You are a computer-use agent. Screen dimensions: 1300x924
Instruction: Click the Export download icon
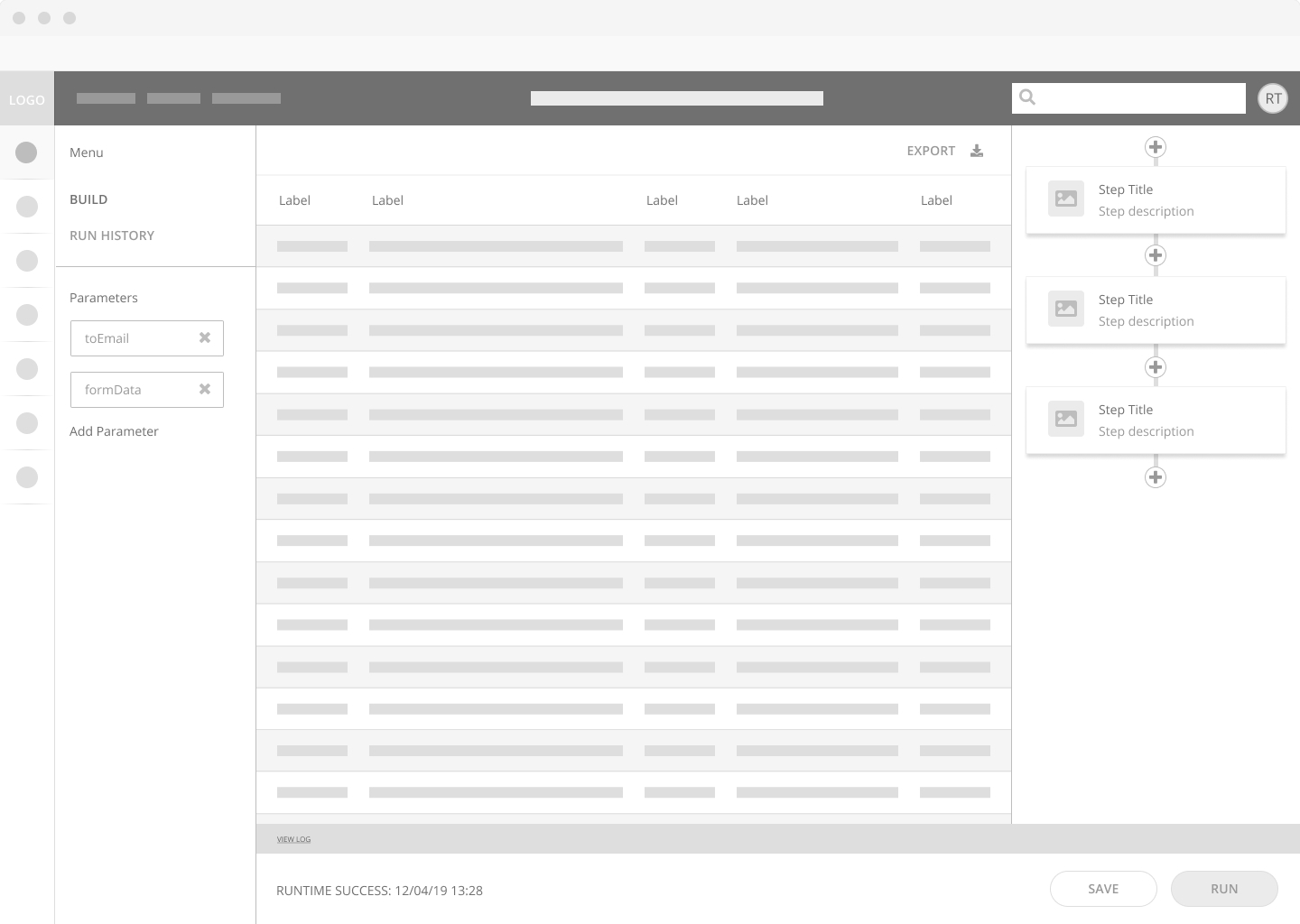977,151
